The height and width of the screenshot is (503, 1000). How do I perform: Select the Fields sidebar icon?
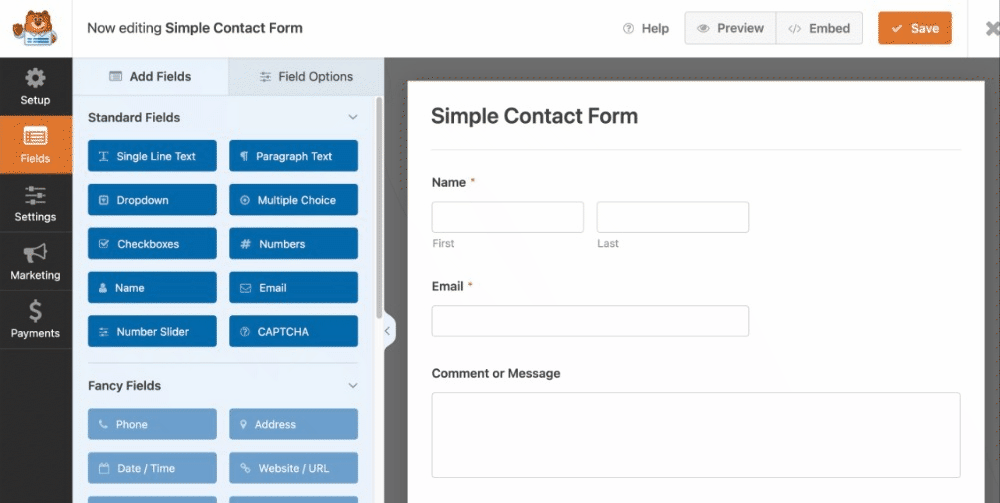pyautogui.click(x=36, y=145)
